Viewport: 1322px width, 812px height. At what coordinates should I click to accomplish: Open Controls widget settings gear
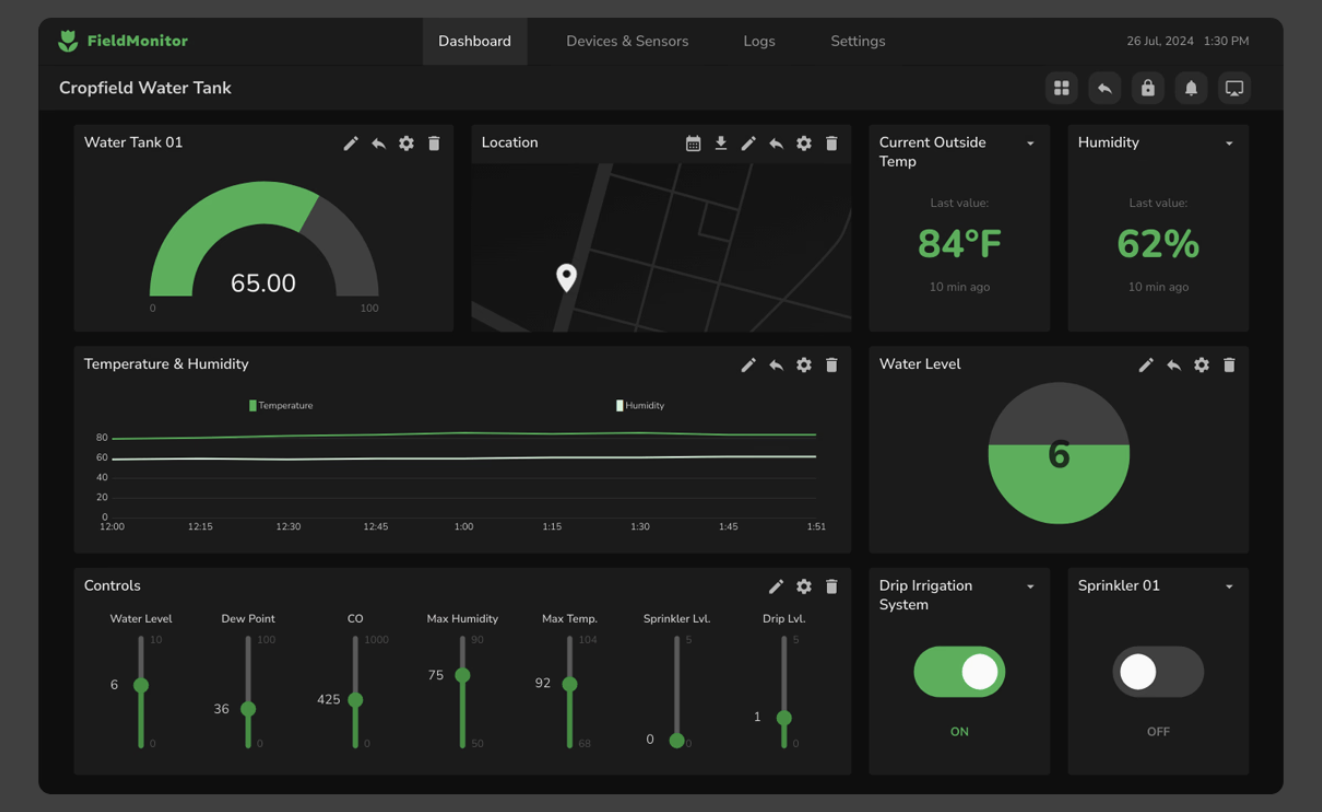click(804, 587)
